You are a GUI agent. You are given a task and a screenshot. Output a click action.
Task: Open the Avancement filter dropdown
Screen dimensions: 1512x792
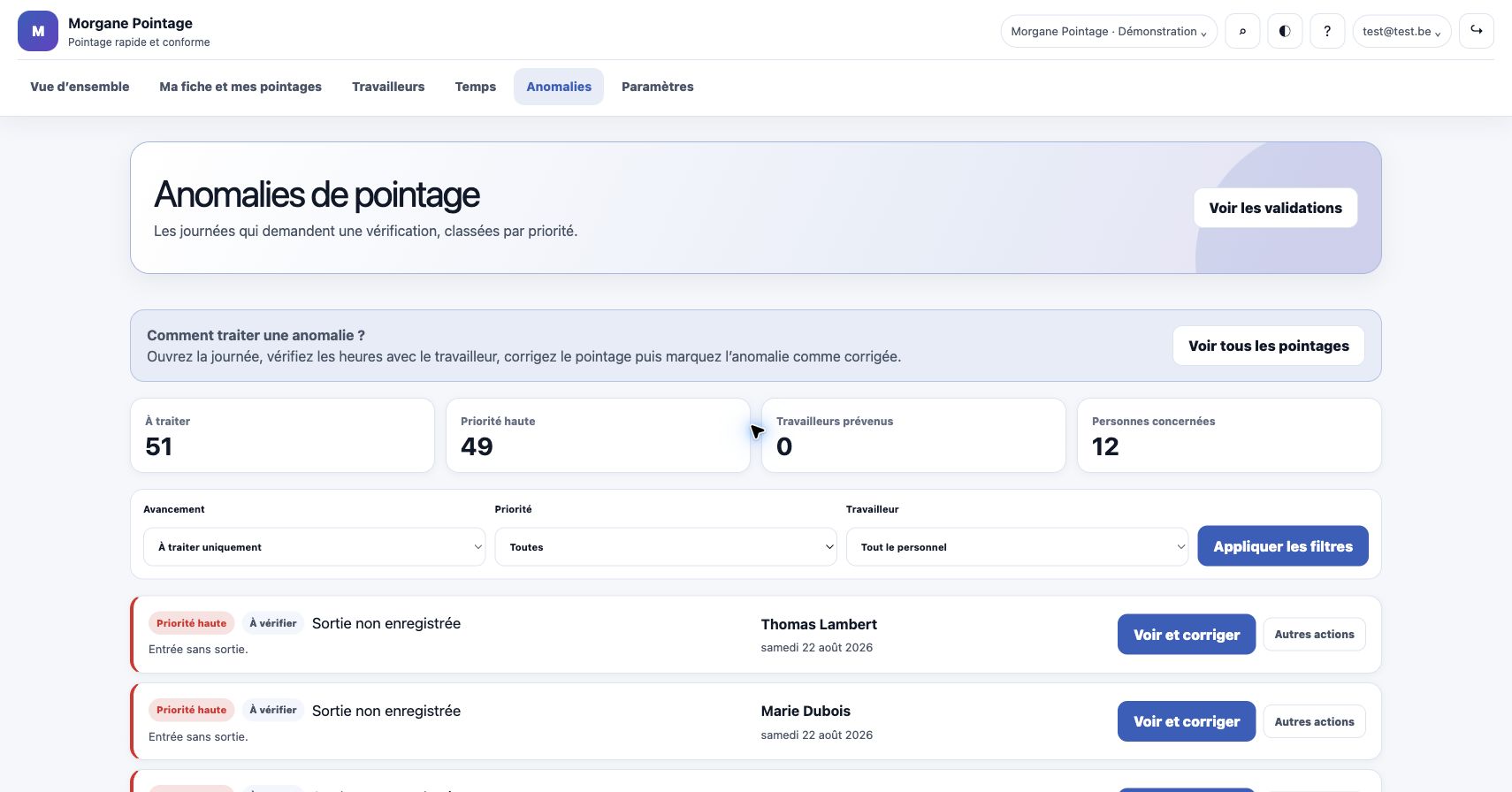pos(314,547)
